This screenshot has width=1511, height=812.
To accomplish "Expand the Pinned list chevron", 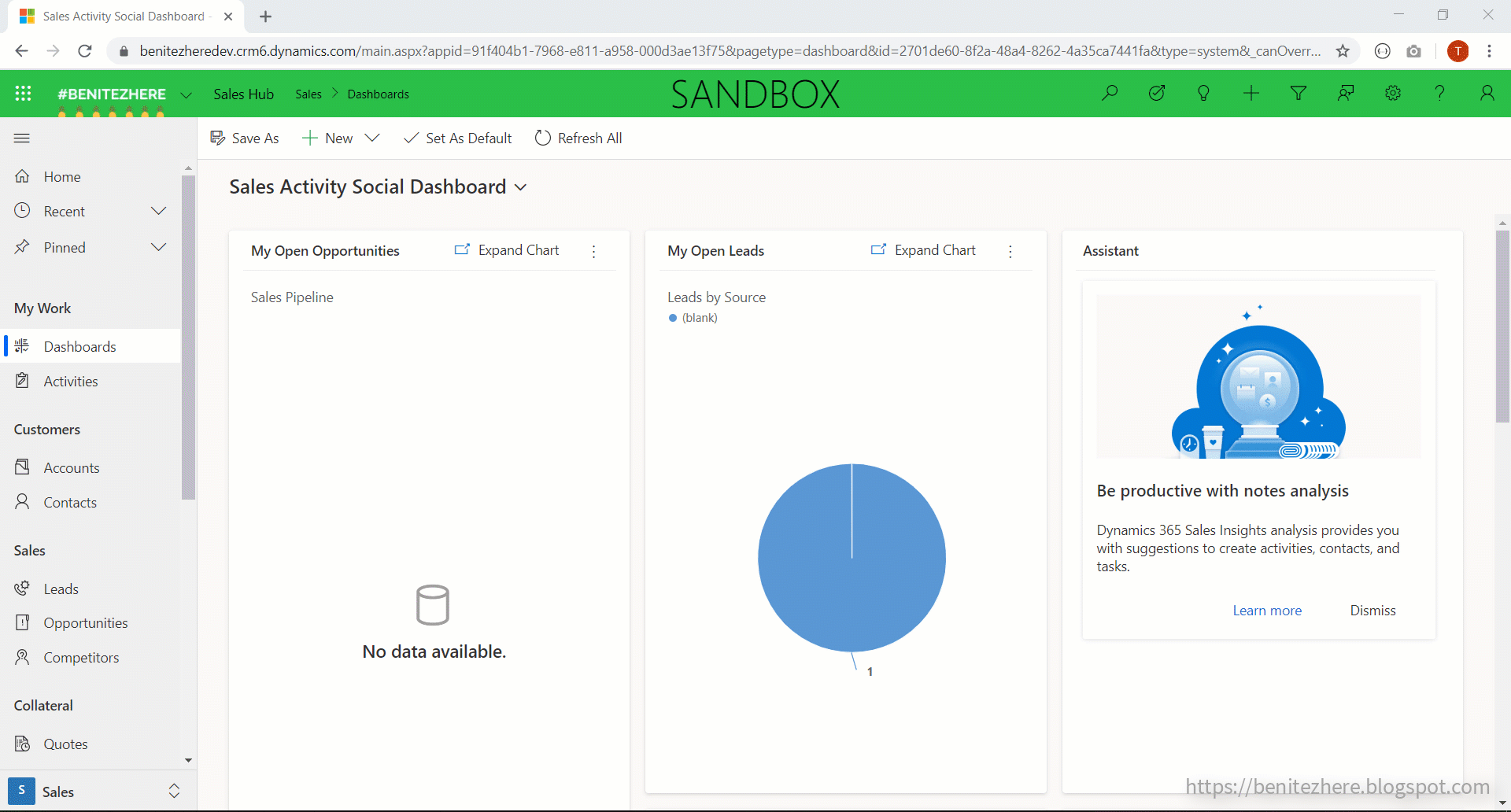I will tap(158, 247).
